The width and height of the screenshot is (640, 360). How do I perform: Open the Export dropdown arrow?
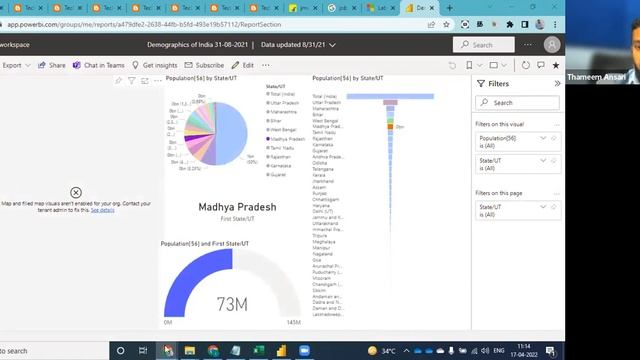28,65
